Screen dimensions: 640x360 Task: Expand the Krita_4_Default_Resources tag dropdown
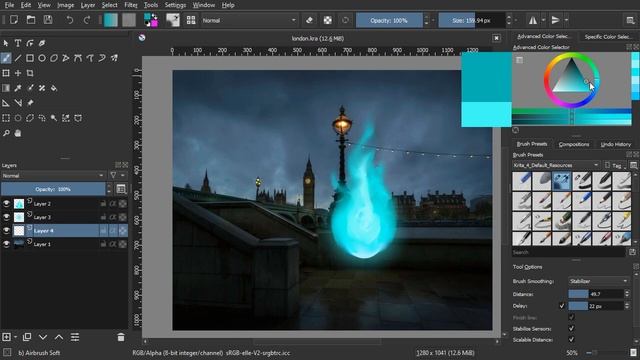tap(556, 165)
